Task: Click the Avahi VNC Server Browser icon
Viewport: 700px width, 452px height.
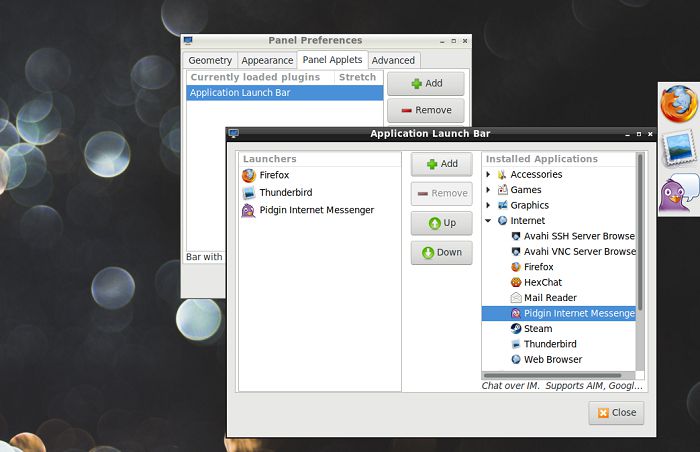Action: pyautogui.click(x=516, y=251)
